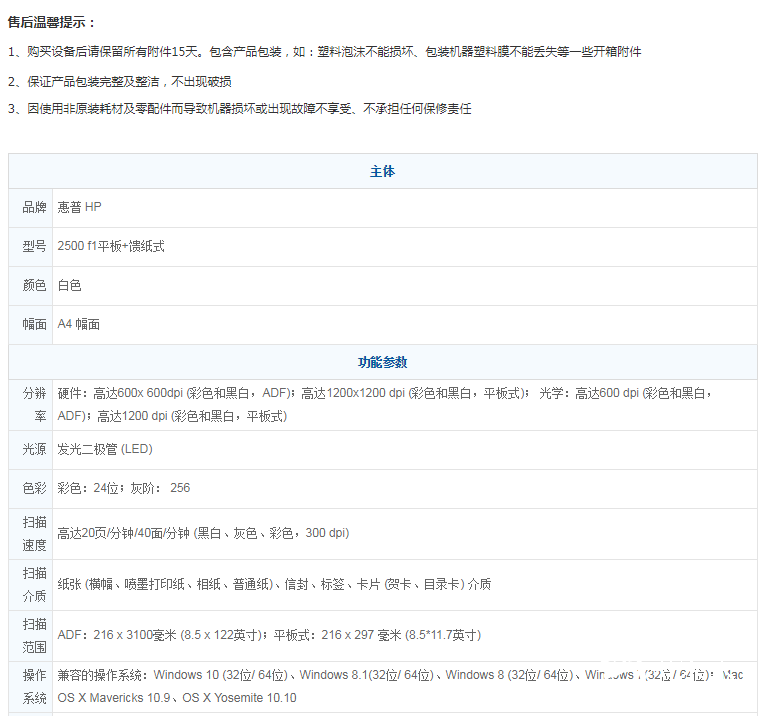Viewport: 766px width, 716px height.
Task: Select the 2500 f1平板+馈纸式 model value
Action: (111, 246)
